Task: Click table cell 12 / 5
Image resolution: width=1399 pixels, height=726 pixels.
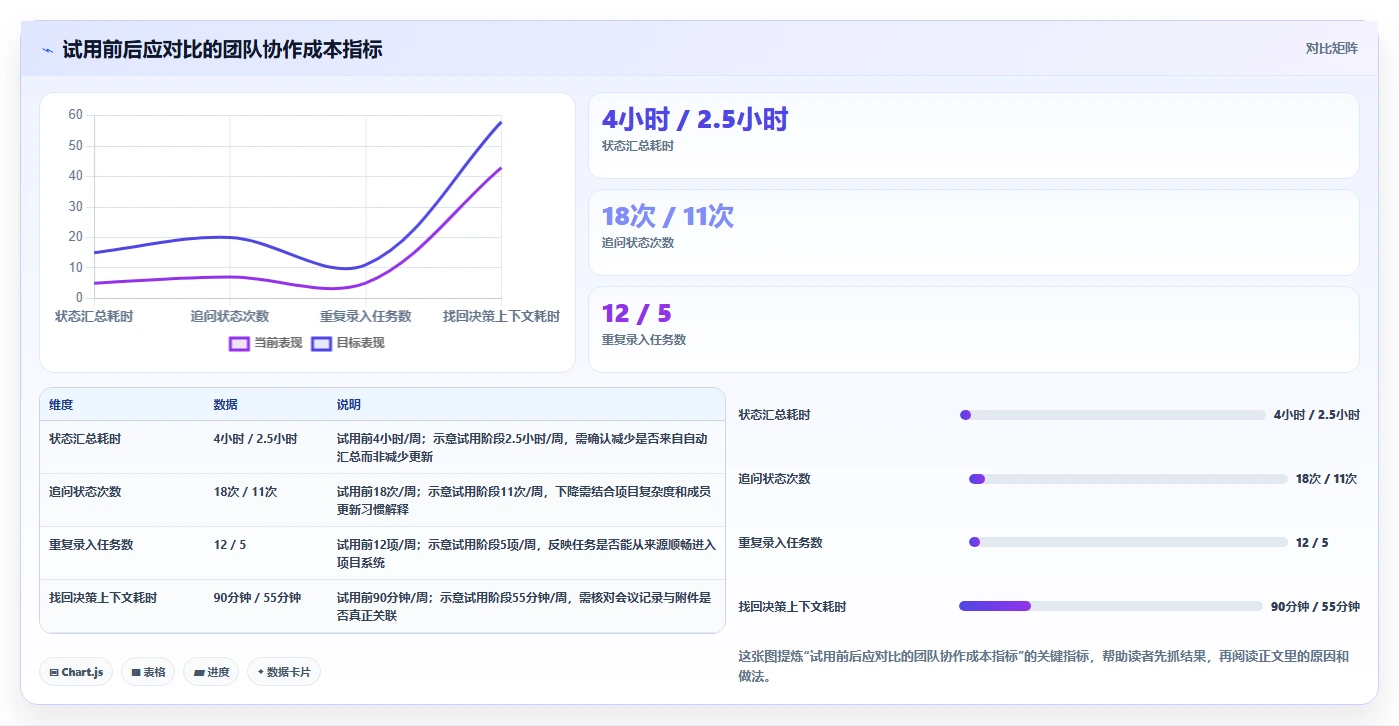Action: (230, 545)
